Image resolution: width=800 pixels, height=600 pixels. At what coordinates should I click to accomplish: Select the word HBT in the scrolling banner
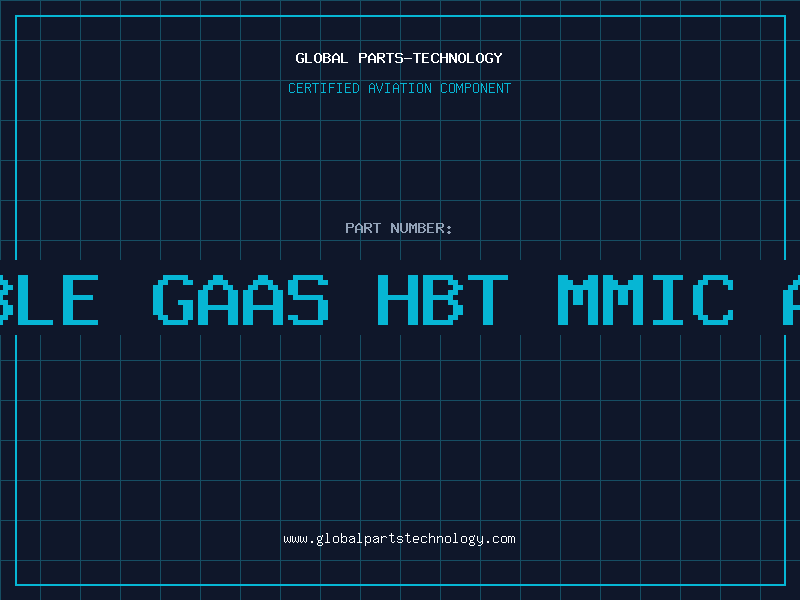[x=443, y=299]
